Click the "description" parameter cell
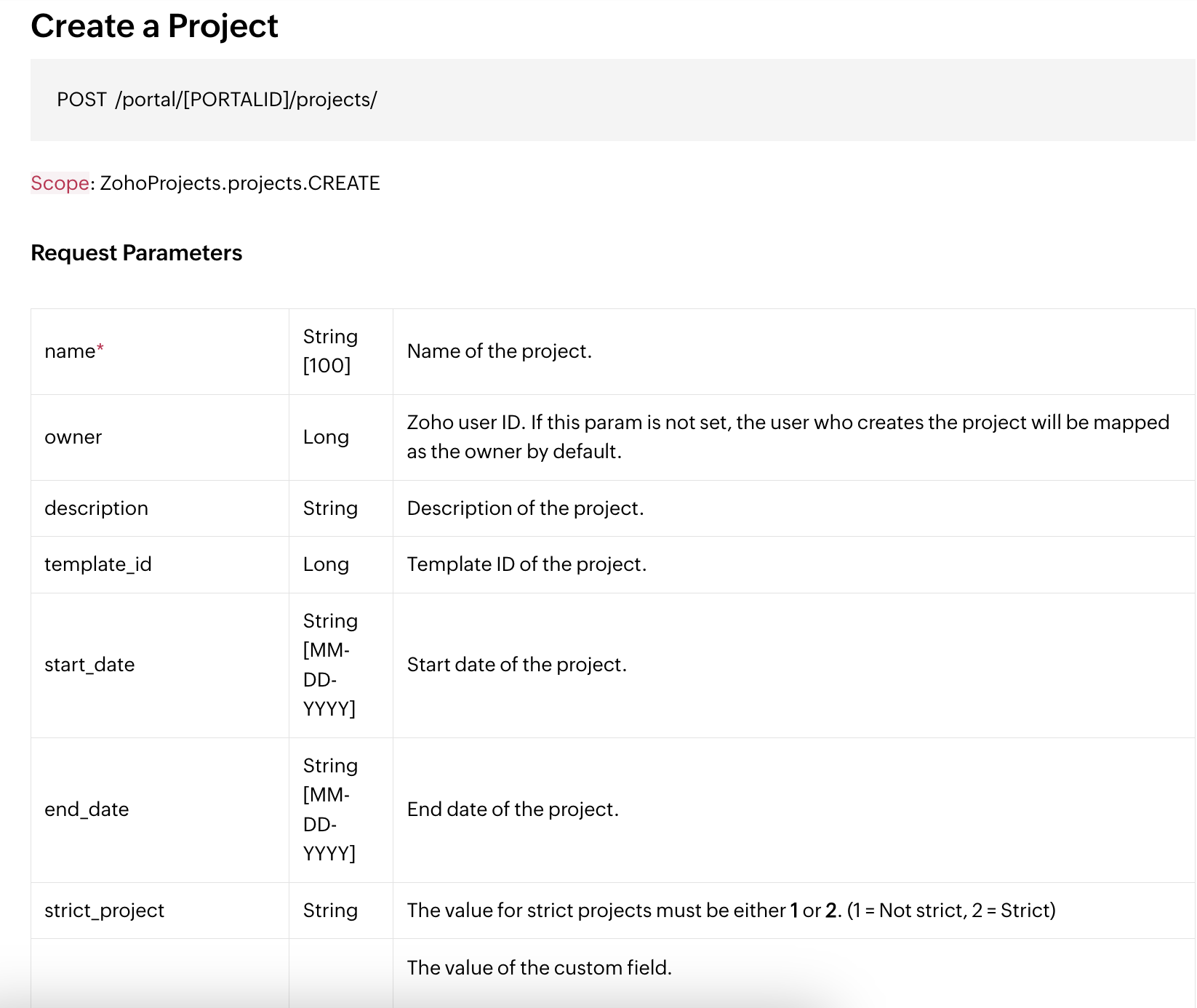The height and width of the screenshot is (1008, 1197). [x=160, y=508]
